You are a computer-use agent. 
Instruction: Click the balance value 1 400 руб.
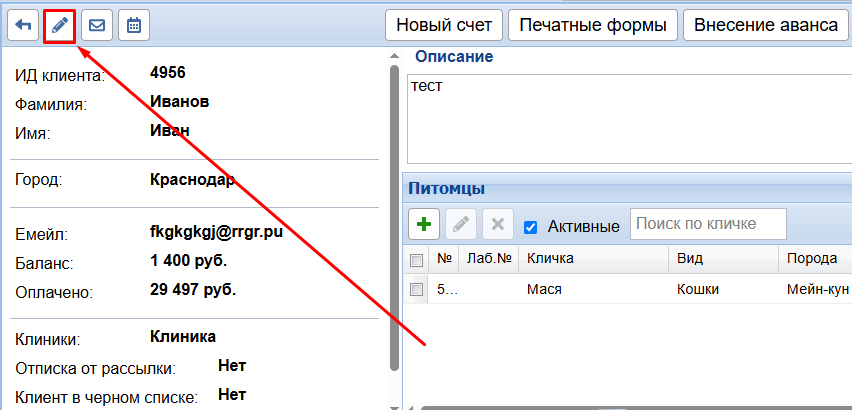click(x=189, y=261)
